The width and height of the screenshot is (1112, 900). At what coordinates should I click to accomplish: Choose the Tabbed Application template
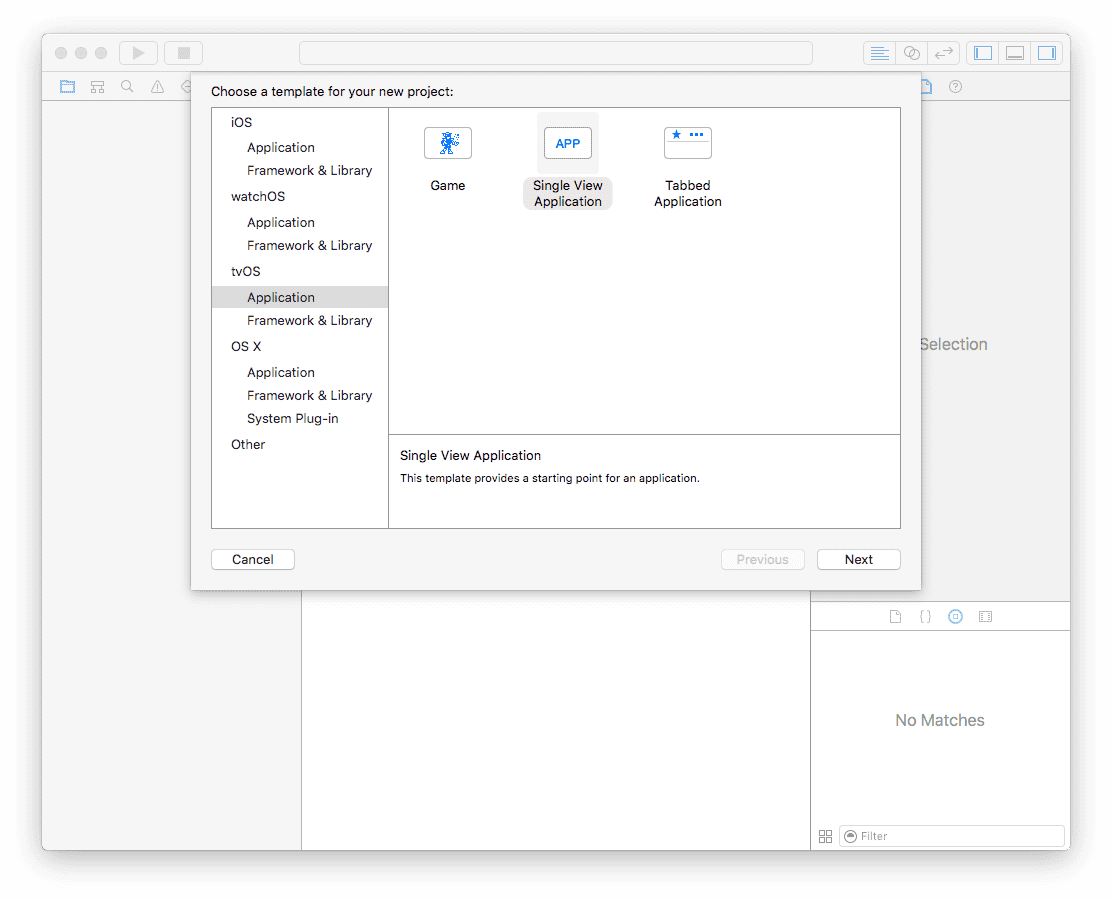687,167
